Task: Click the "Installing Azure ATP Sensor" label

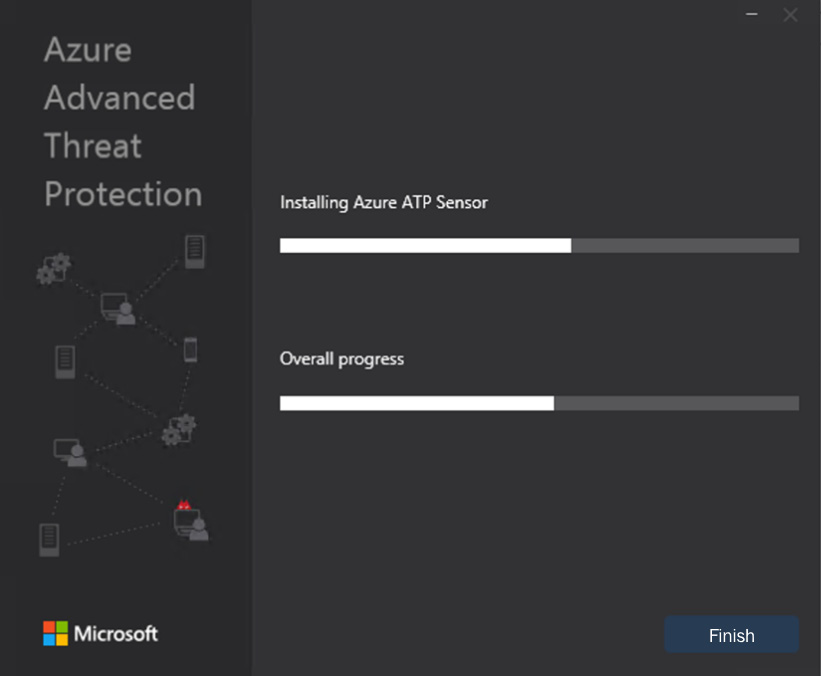Action: 384,203
